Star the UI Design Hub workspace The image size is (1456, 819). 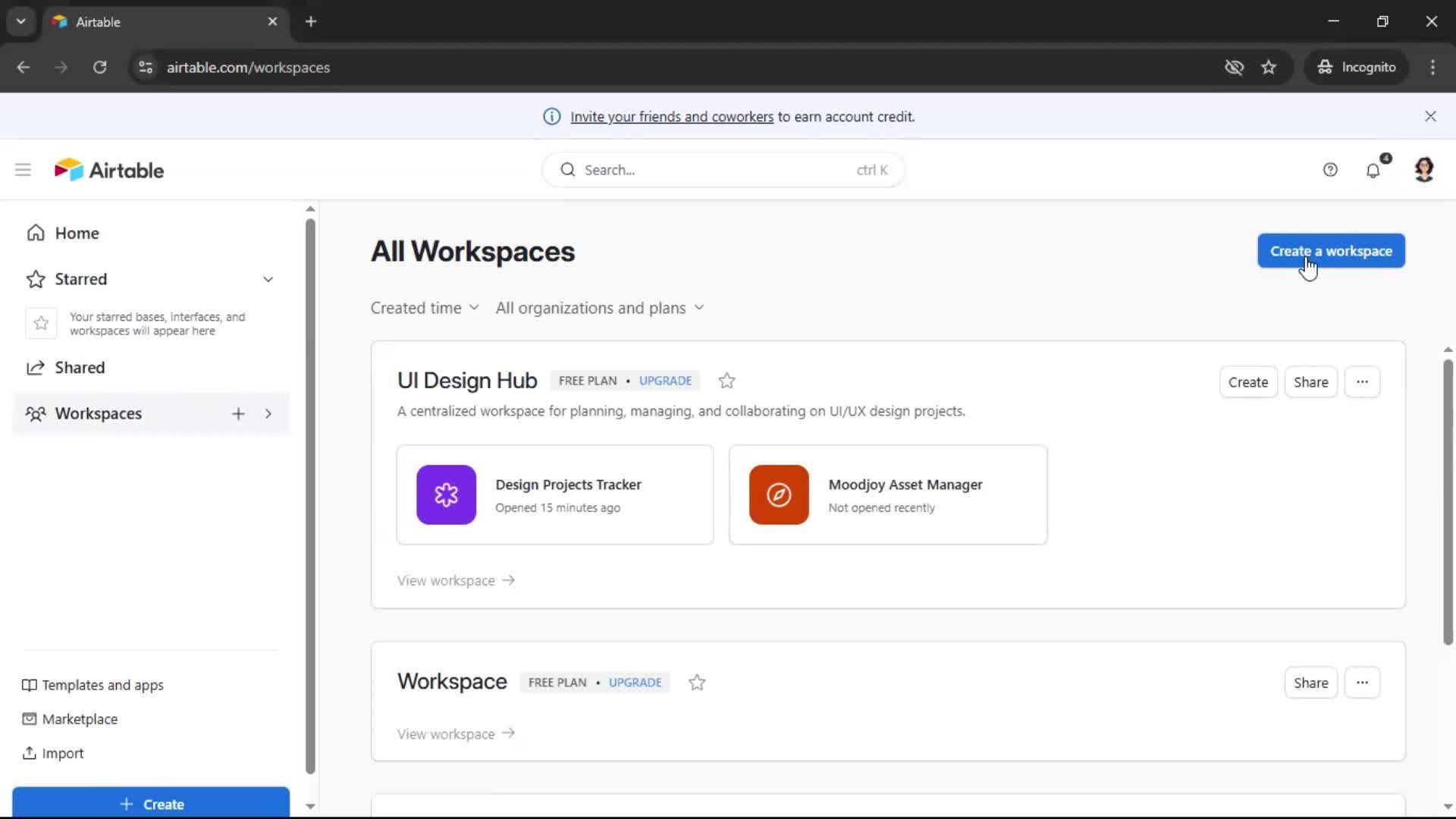(x=726, y=381)
